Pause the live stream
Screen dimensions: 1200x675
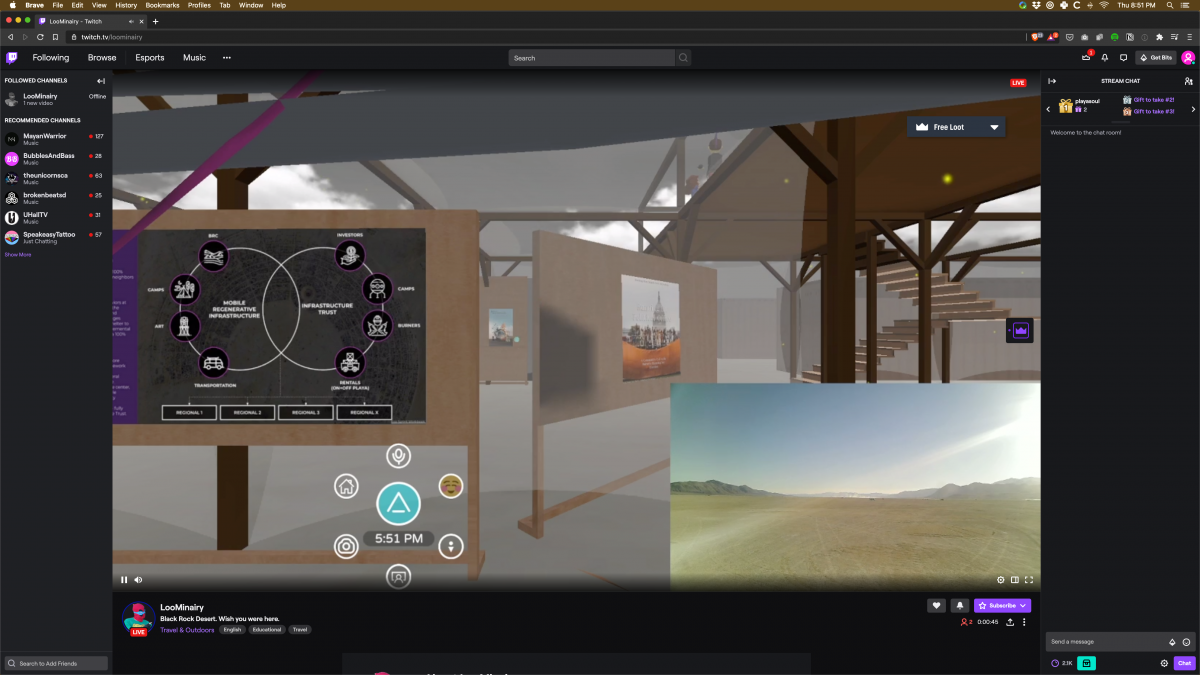pos(124,580)
